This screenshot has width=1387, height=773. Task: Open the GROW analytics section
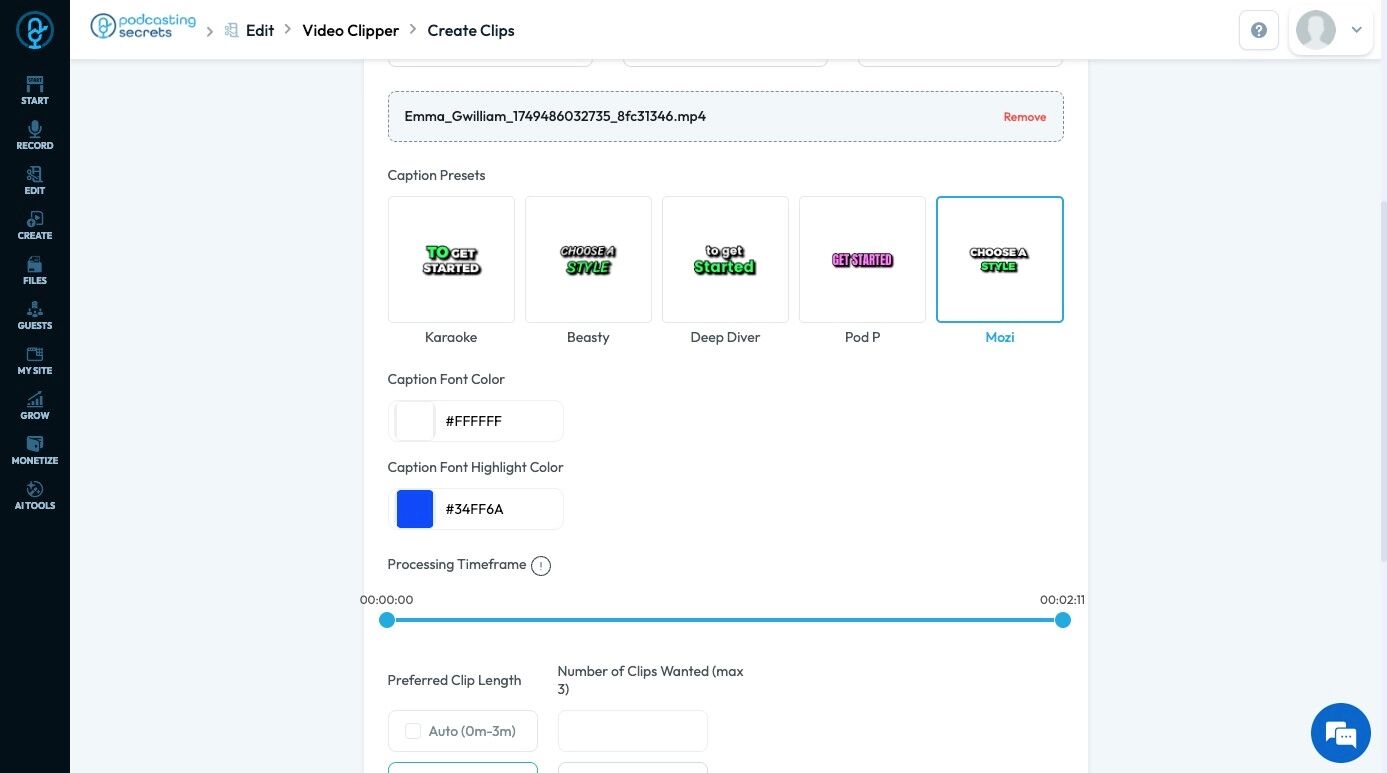click(35, 405)
